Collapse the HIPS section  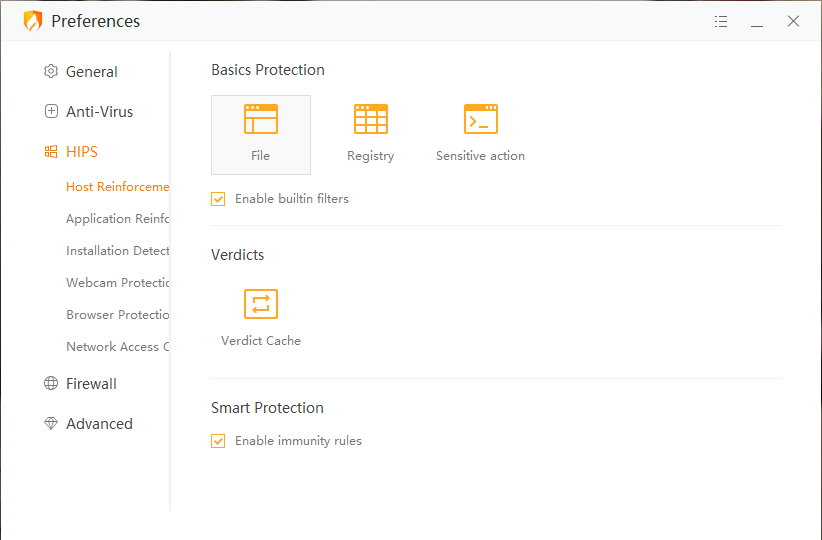click(x=82, y=152)
